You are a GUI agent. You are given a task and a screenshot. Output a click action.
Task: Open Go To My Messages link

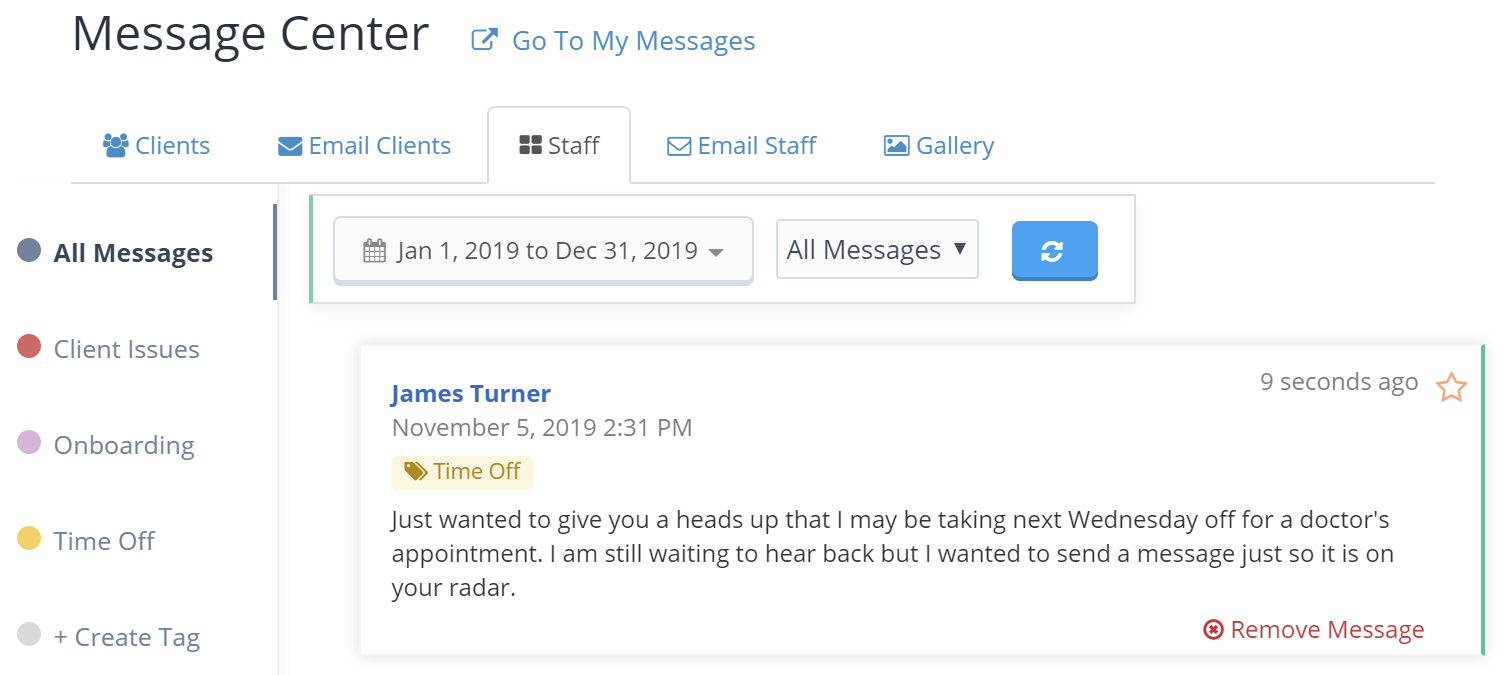(x=633, y=41)
